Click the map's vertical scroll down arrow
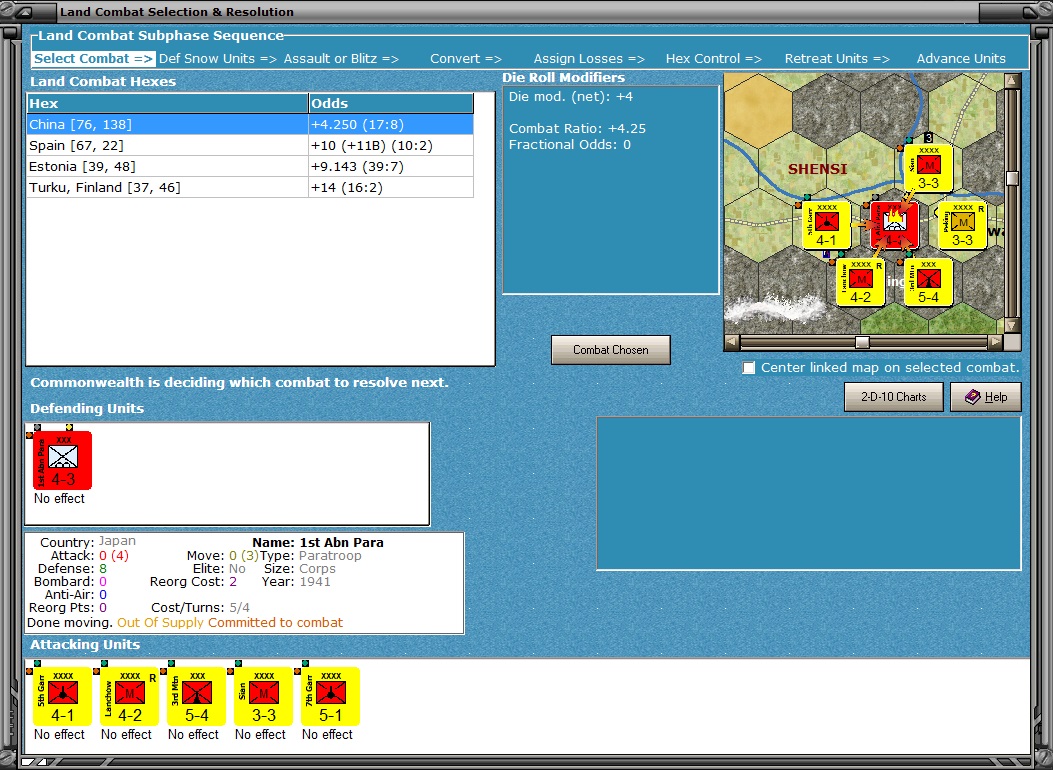 point(1012,326)
